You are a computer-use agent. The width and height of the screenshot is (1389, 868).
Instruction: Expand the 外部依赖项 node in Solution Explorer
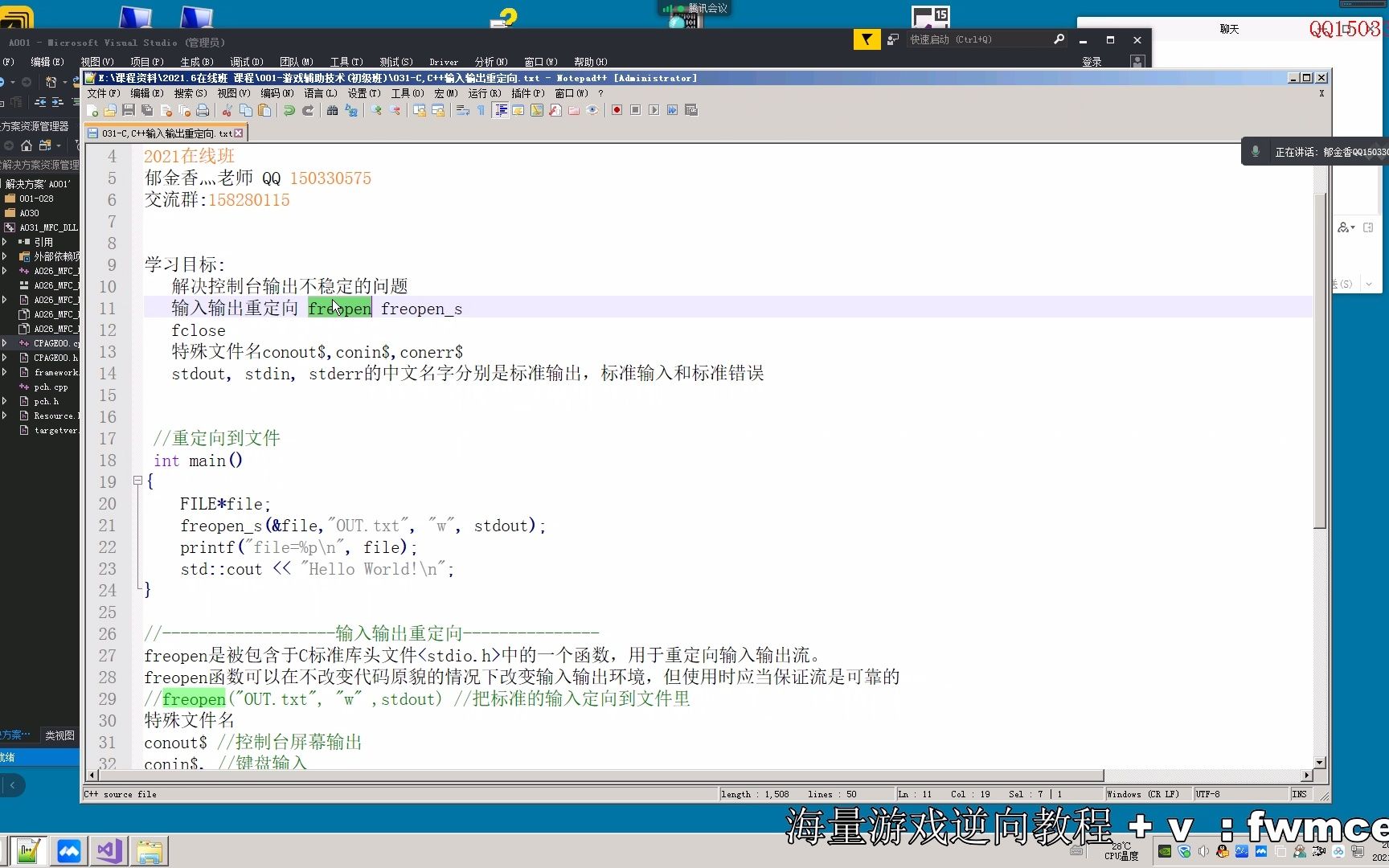(5, 256)
